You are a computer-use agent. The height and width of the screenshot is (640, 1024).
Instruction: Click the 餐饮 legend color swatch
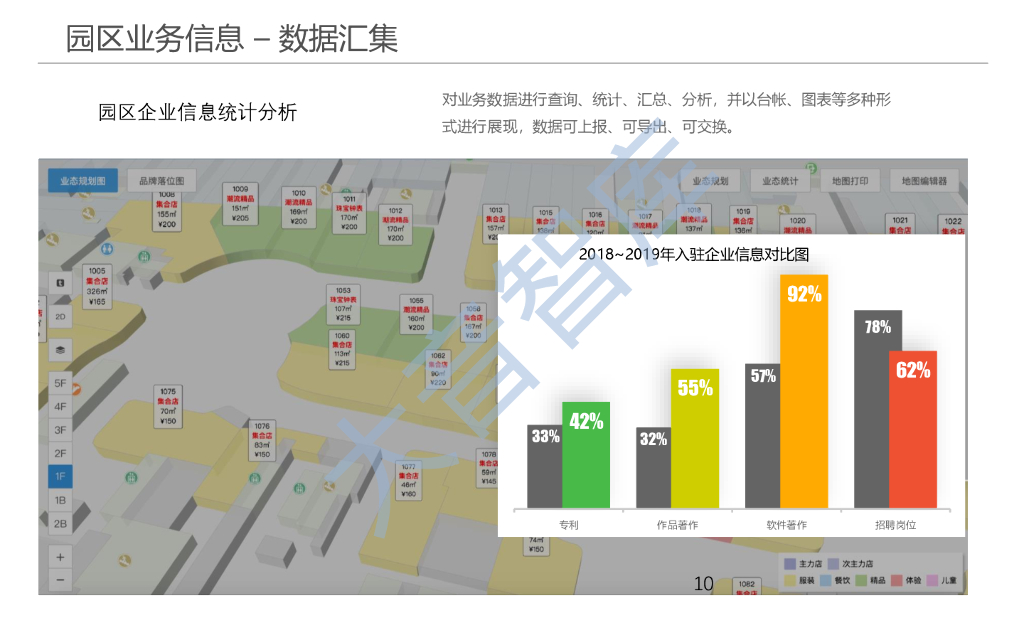tap(825, 580)
